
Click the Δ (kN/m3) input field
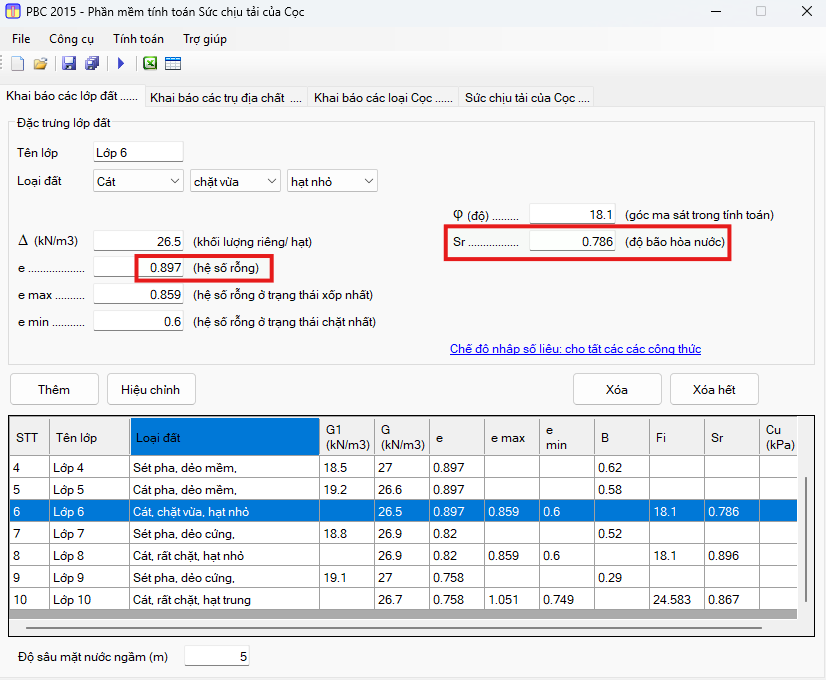click(x=139, y=241)
